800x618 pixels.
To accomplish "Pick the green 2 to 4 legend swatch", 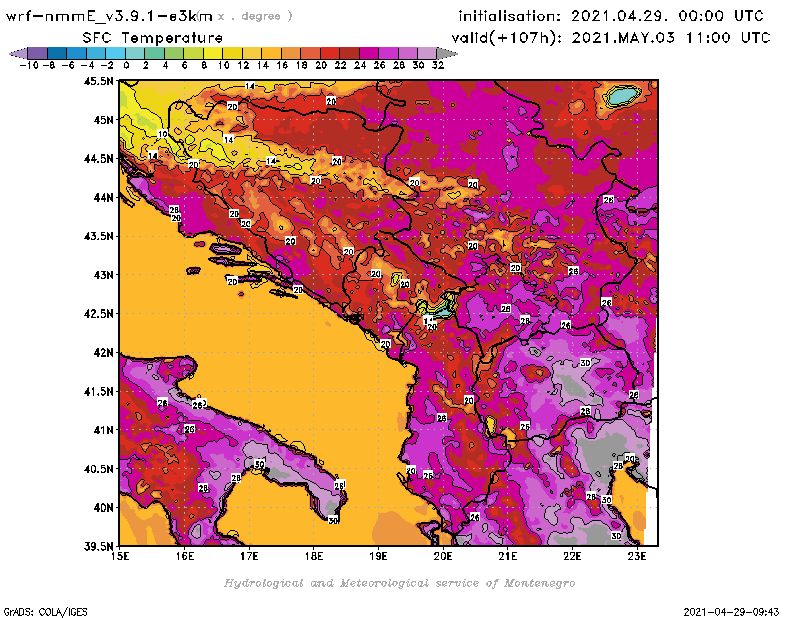I will coord(154,53).
